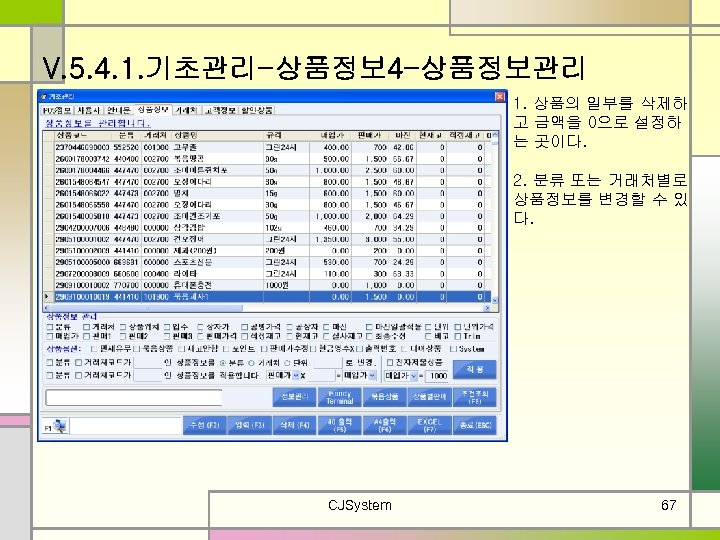
Task: Switch to the 고객정보 tab
Action: tap(220, 110)
